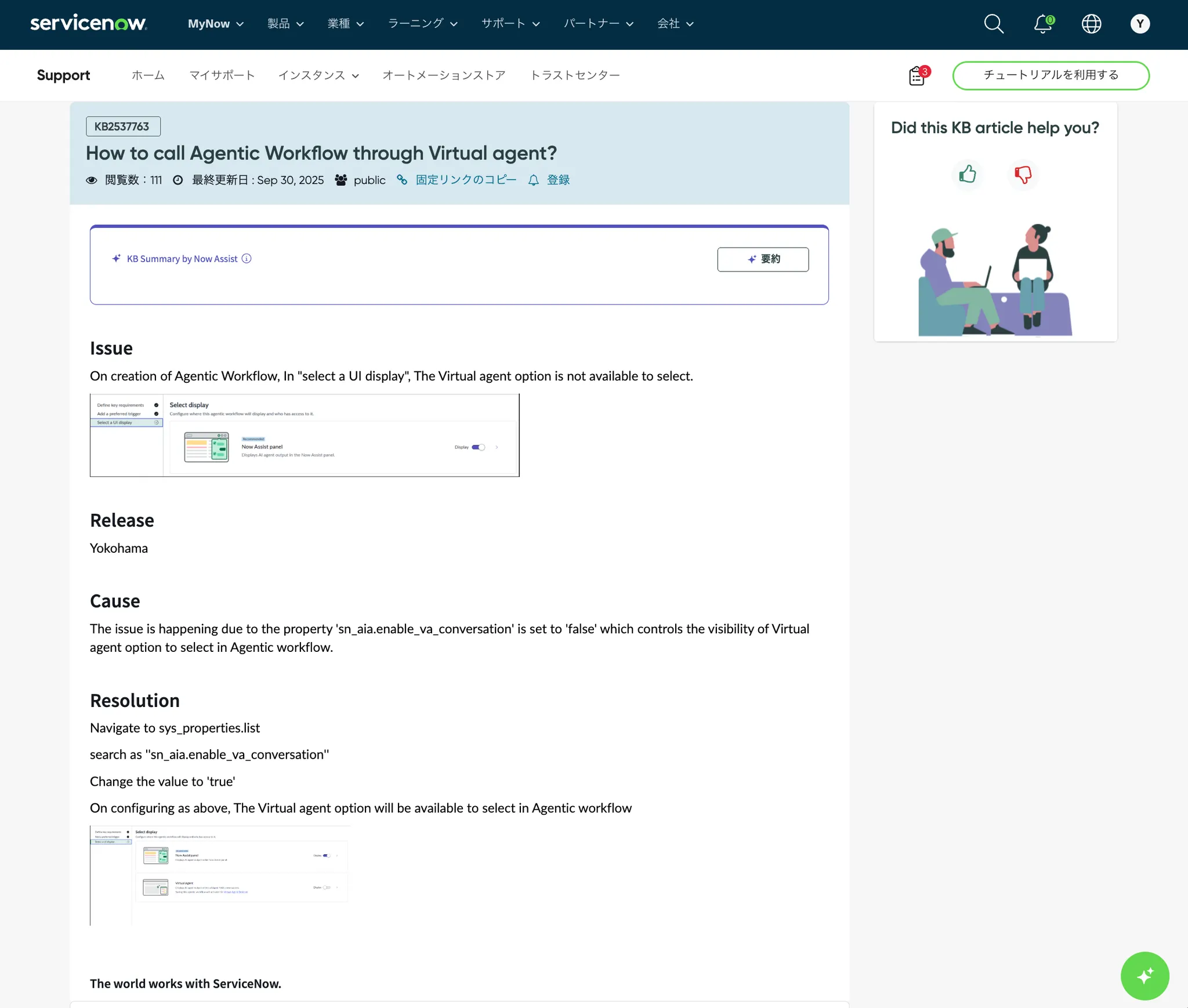Click the KB Summary info icon
This screenshot has height=1008, width=1188.
[x=247, y=259]
